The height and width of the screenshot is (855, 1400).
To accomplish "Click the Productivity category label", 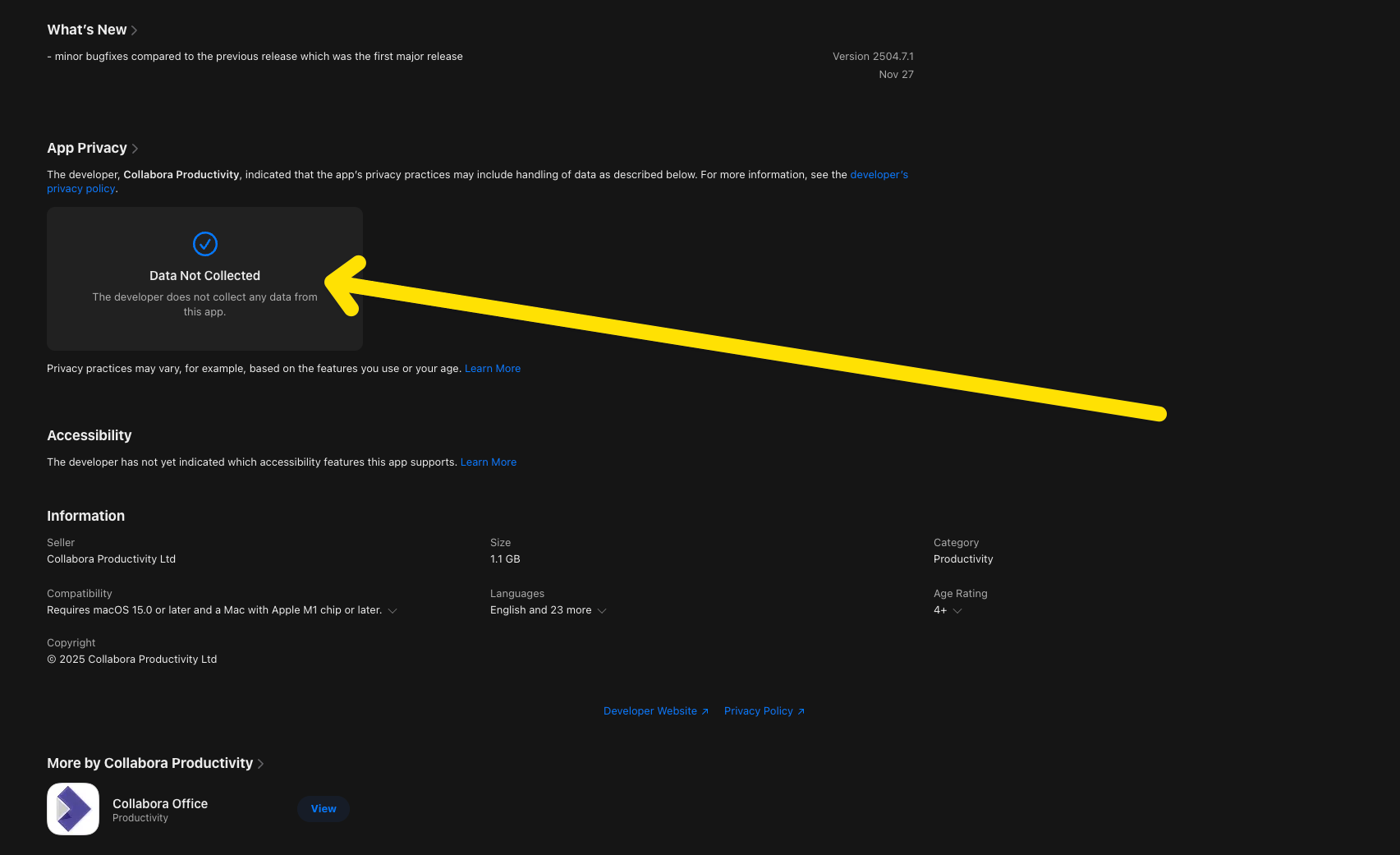I will click(962, 559).
